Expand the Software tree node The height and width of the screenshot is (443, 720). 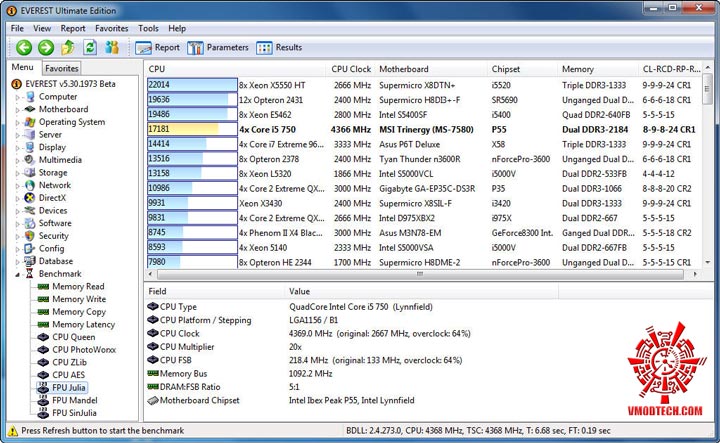pyautogui.click(x=17, y=224)
